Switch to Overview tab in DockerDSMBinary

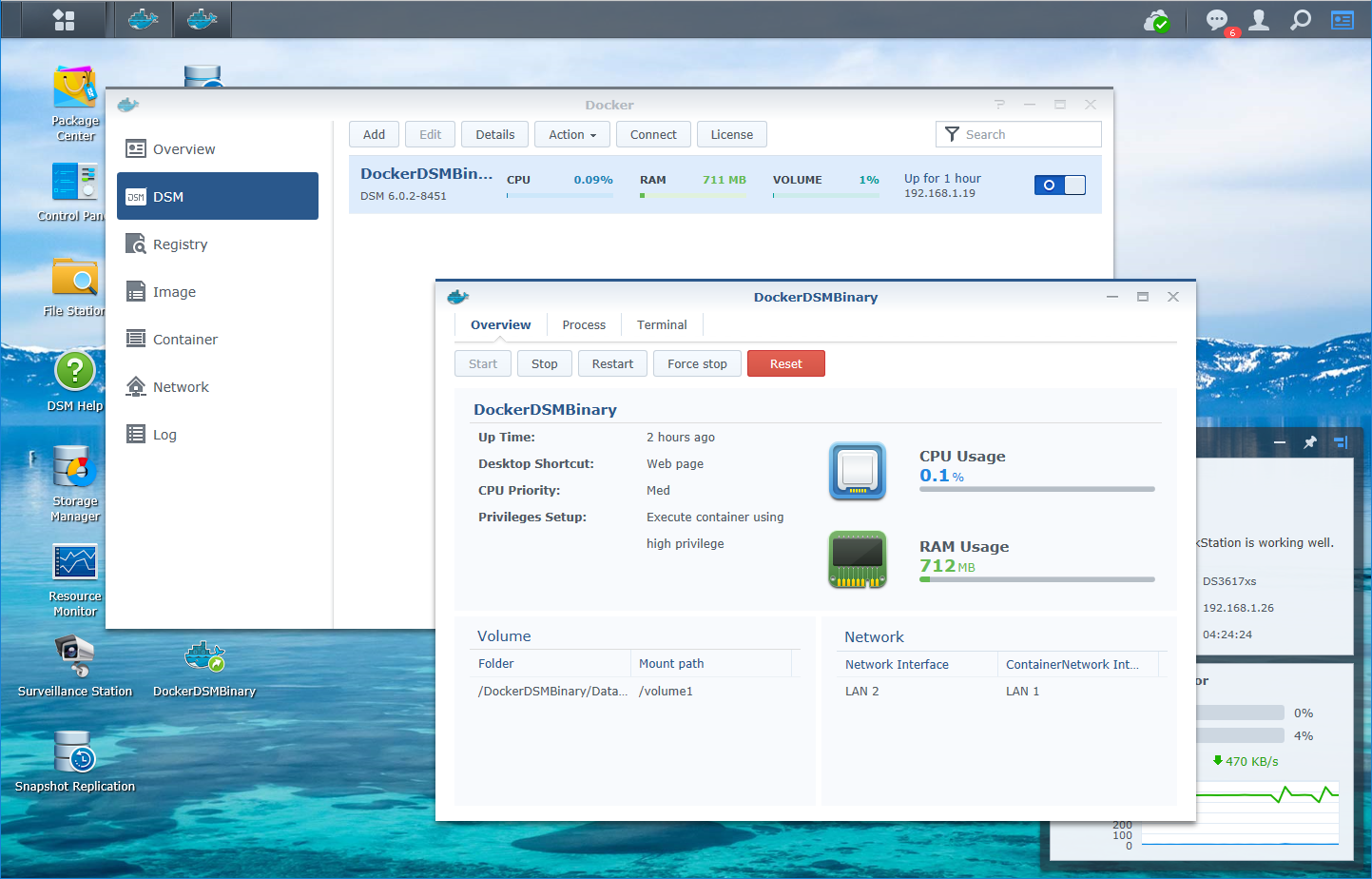pyautogui.click(x=501, y=324)
